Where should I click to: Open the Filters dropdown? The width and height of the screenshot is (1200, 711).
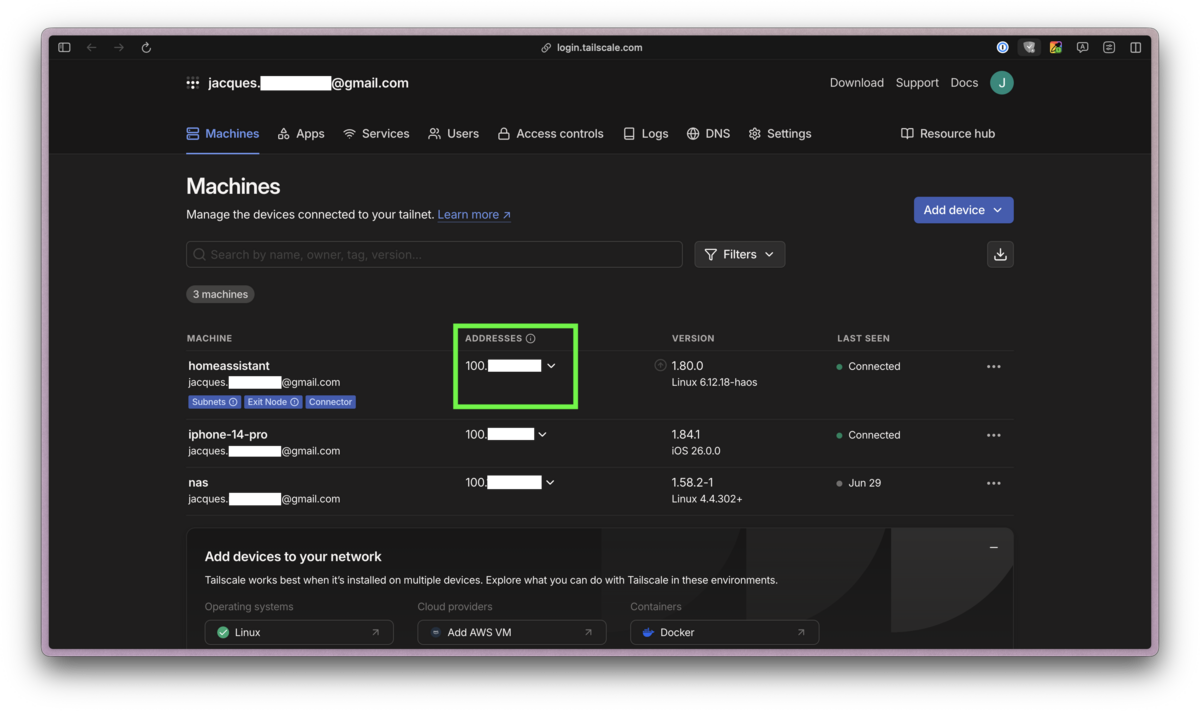click(739, 254)
